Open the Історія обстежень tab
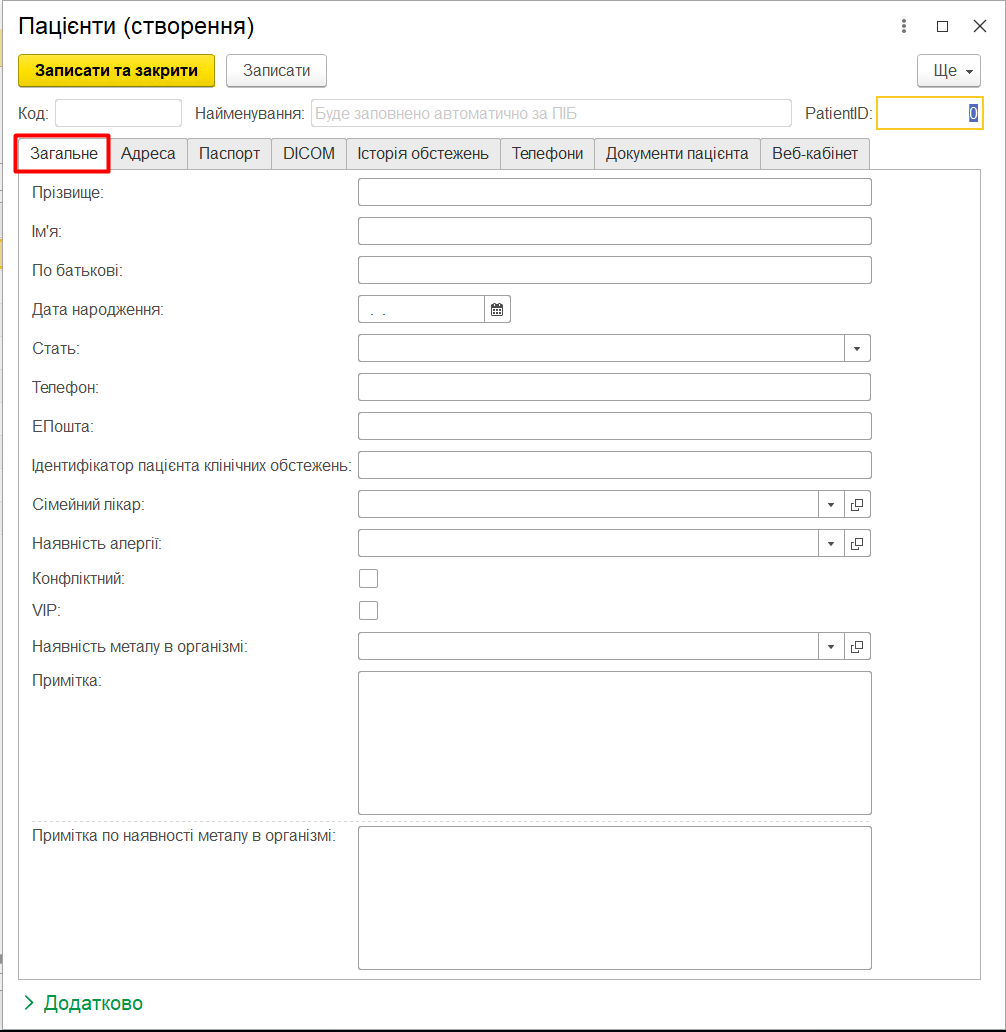This screenshot has width=1006, height=1032. pos(423,154)
